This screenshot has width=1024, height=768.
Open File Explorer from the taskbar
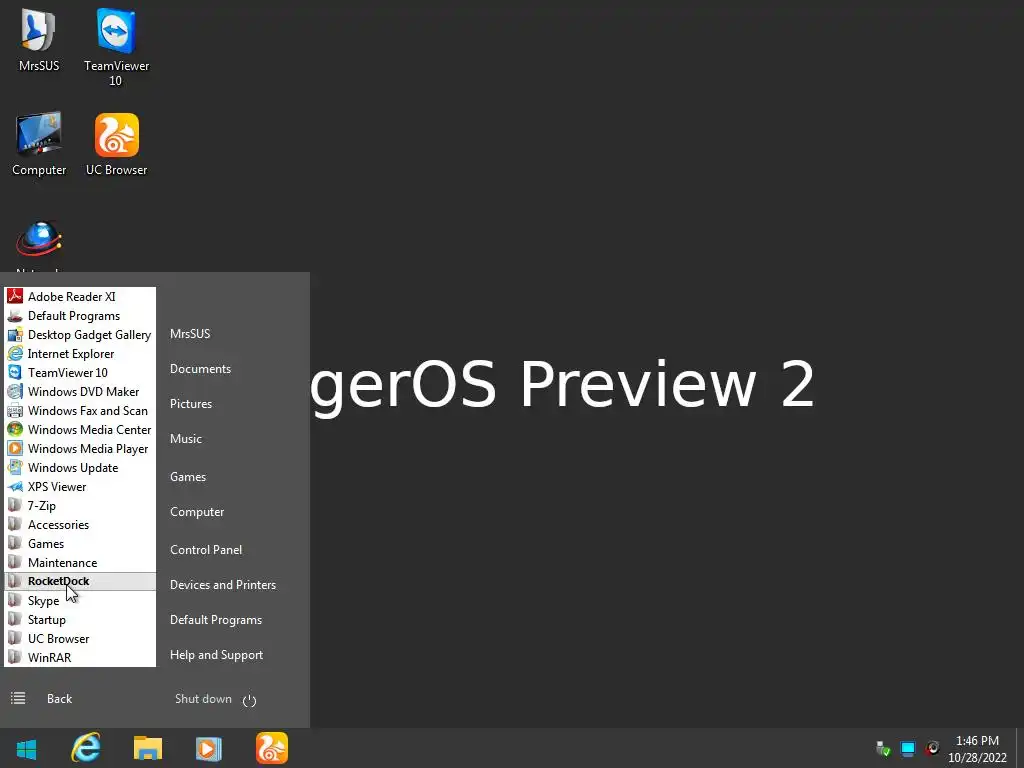(148, 748)
